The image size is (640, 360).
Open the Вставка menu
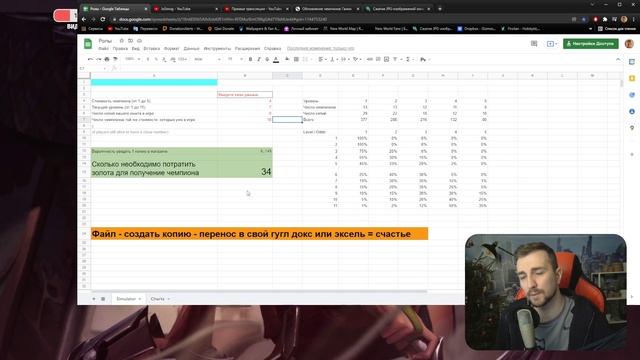(x=151, y=49)
